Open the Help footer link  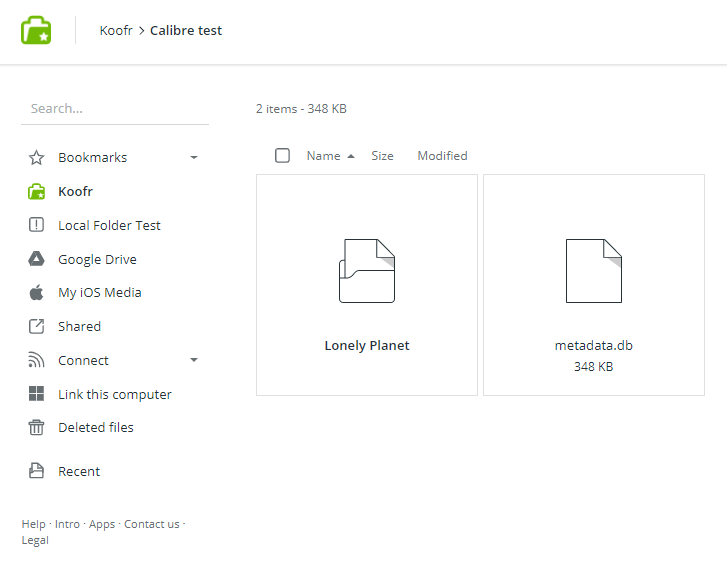point(33,524)
